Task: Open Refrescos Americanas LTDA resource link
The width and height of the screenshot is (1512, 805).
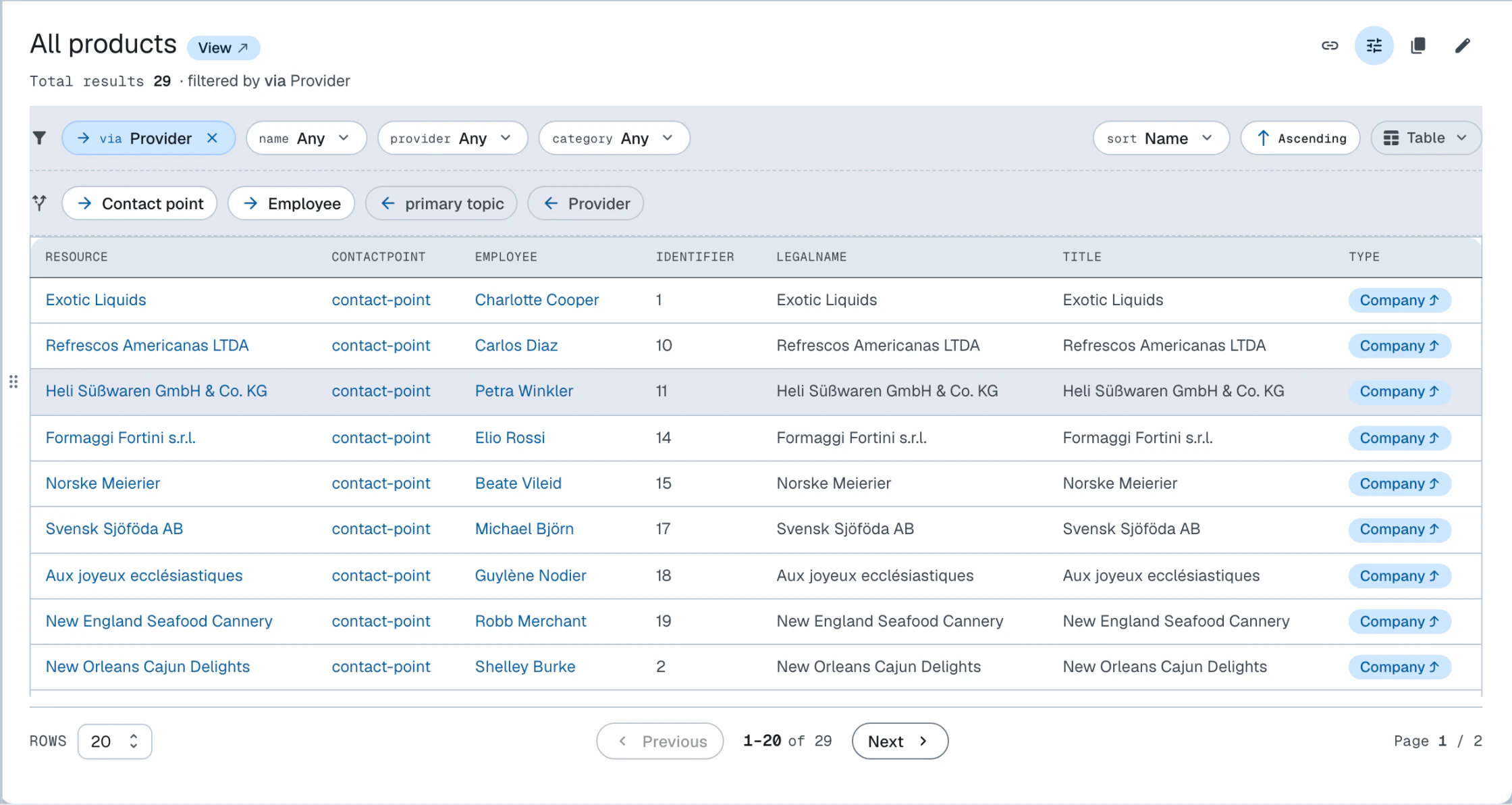Action: (147, 345)
